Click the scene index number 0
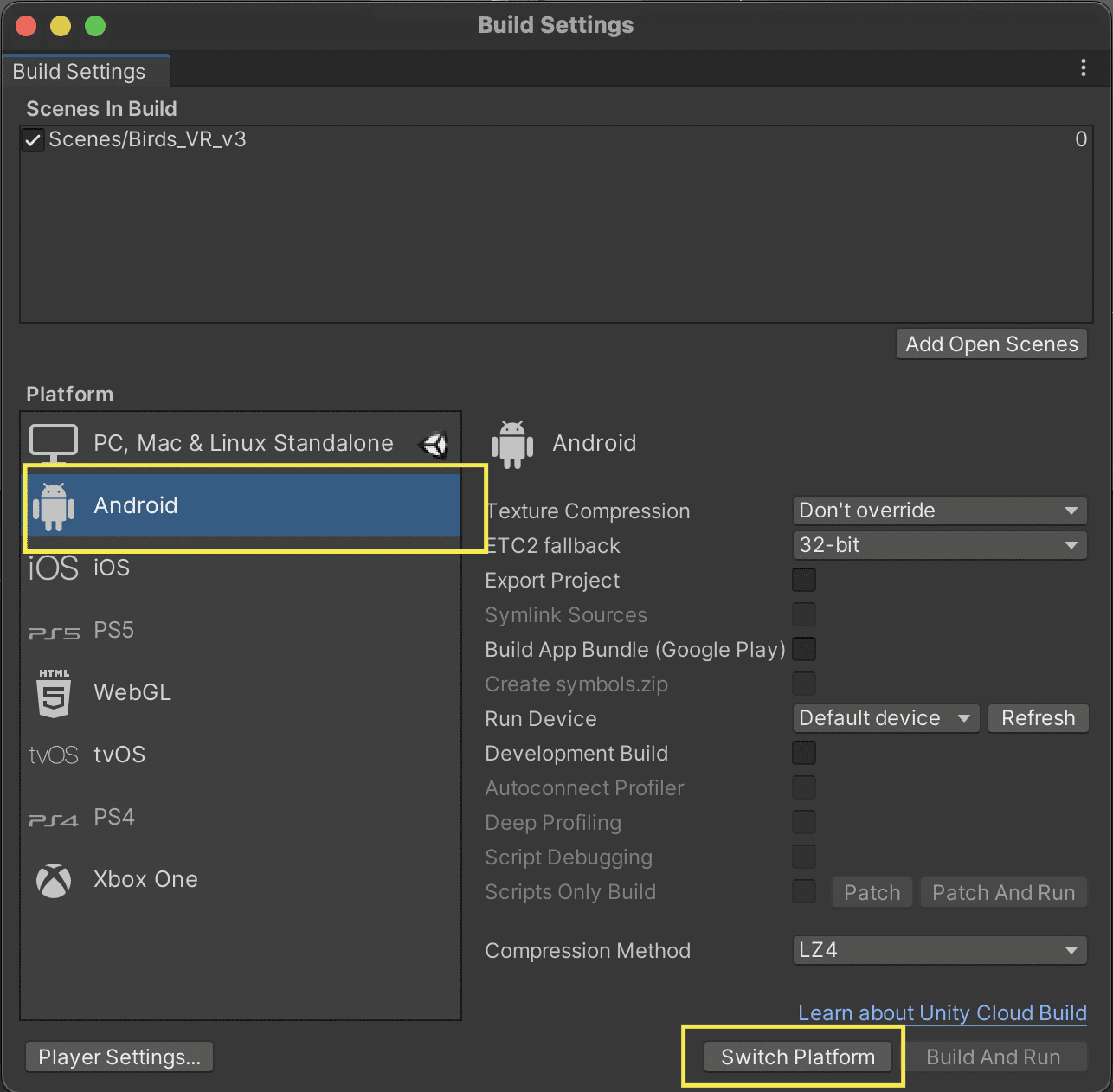This screenshot has width=1113, height=1092. coord(1081,139)
